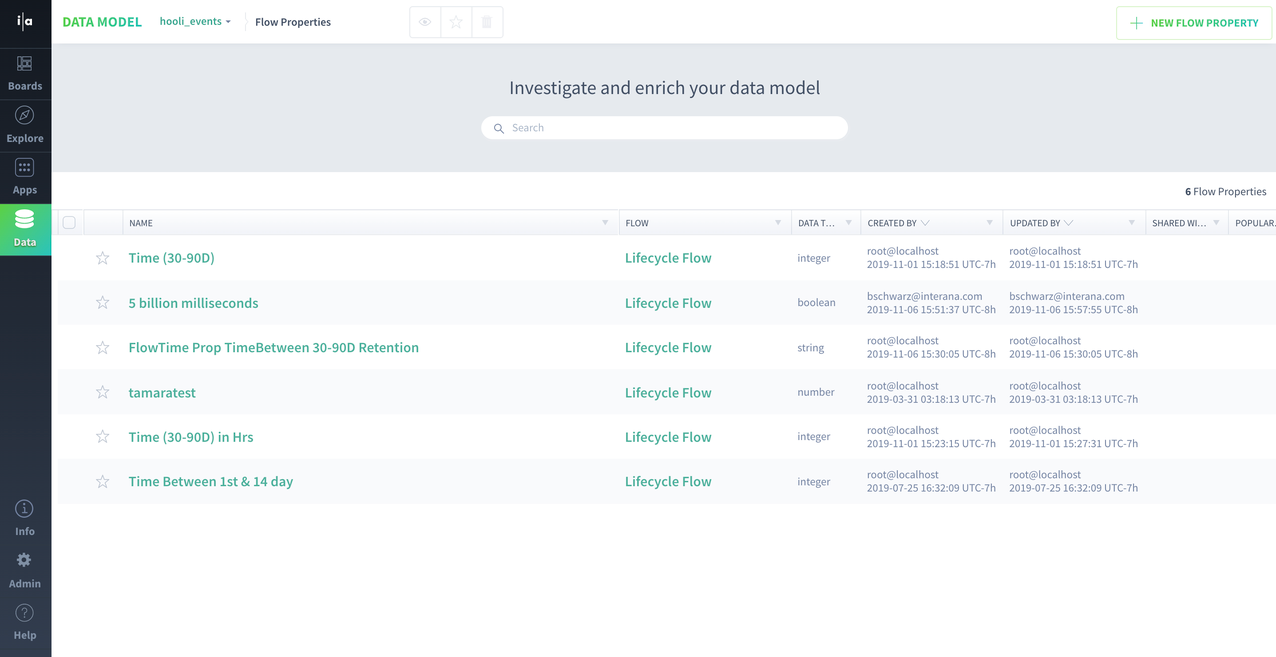The width and height of the screenshot is (1276, 657).
Task: Open the Time (30-90D) property link
Action: pyautogui.click(x=171, y=258)
